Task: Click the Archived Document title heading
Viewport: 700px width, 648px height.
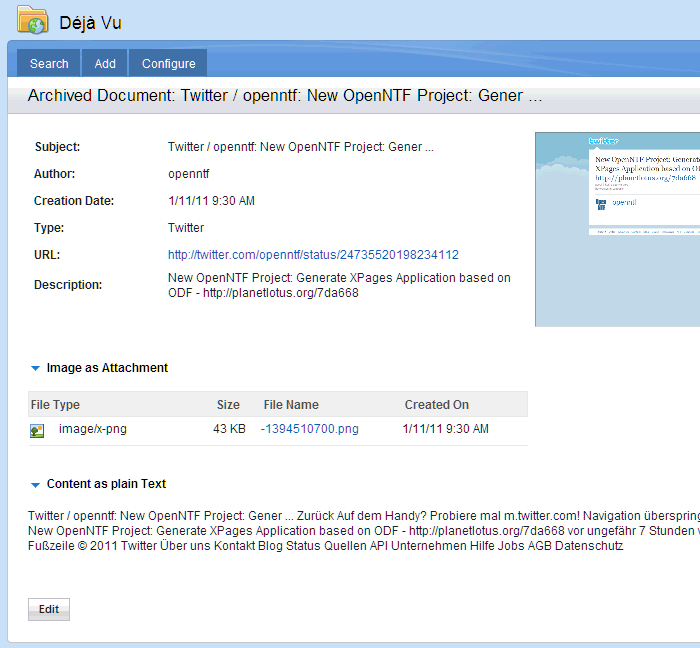Action: pos(284,96)
